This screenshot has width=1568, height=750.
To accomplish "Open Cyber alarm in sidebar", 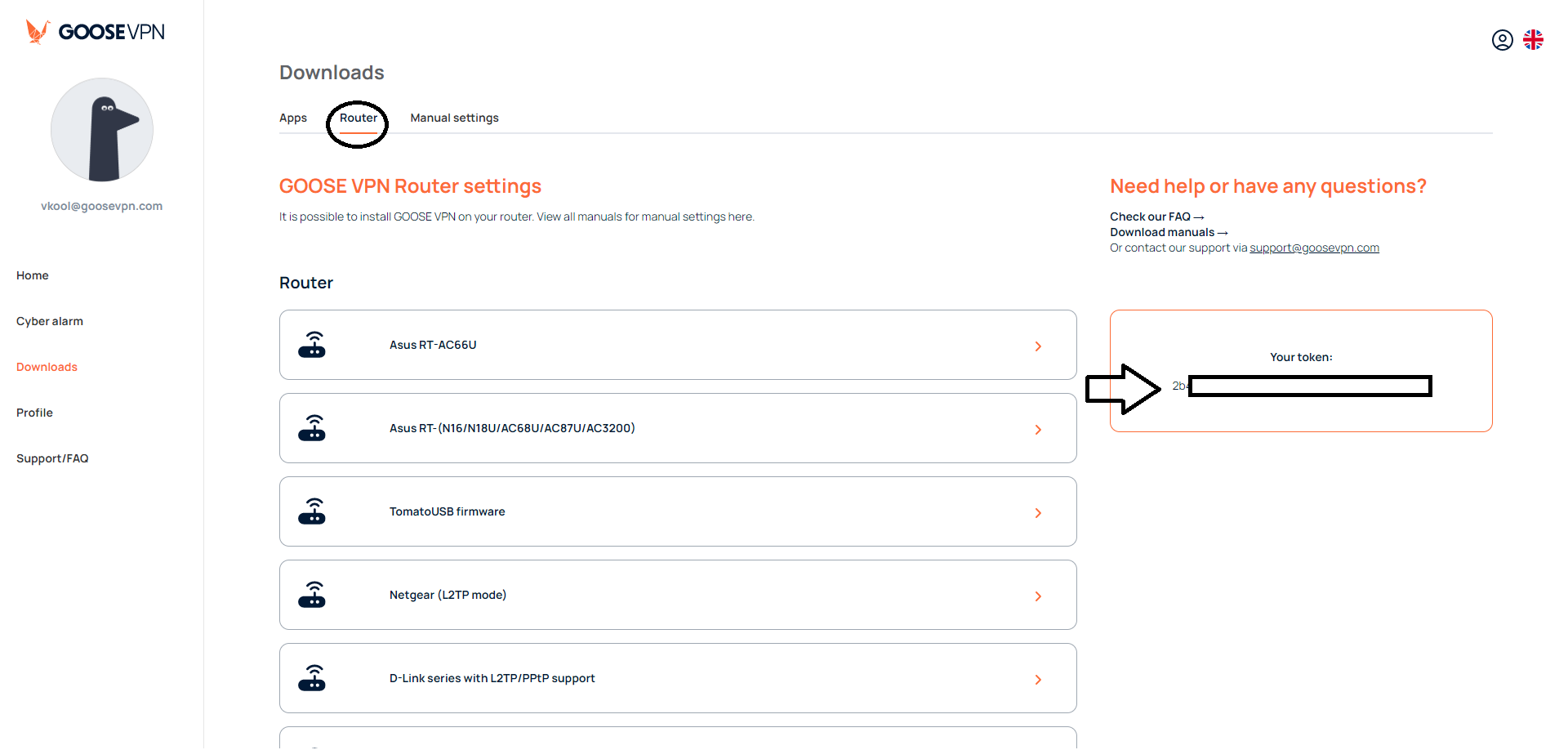I will point(50,321).
